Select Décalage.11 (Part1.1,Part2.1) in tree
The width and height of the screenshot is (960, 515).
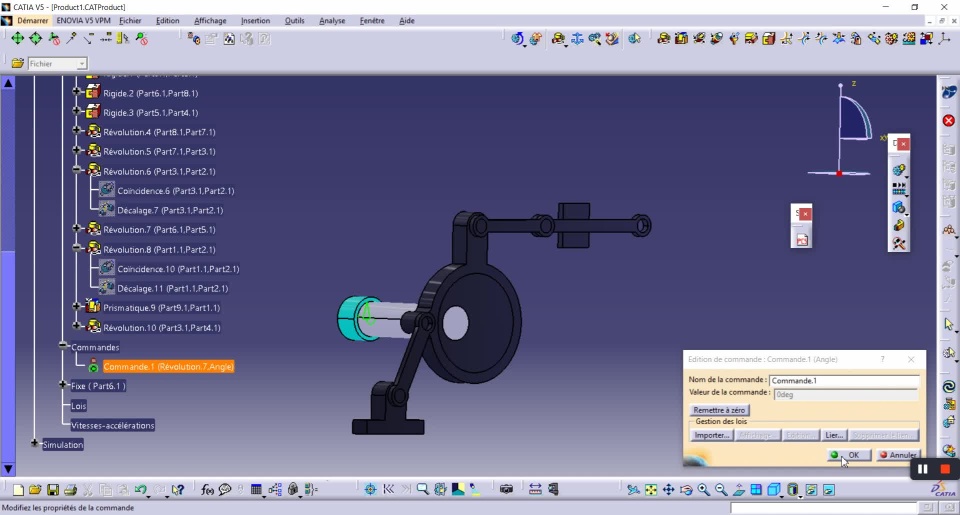[x=172, y=288]
